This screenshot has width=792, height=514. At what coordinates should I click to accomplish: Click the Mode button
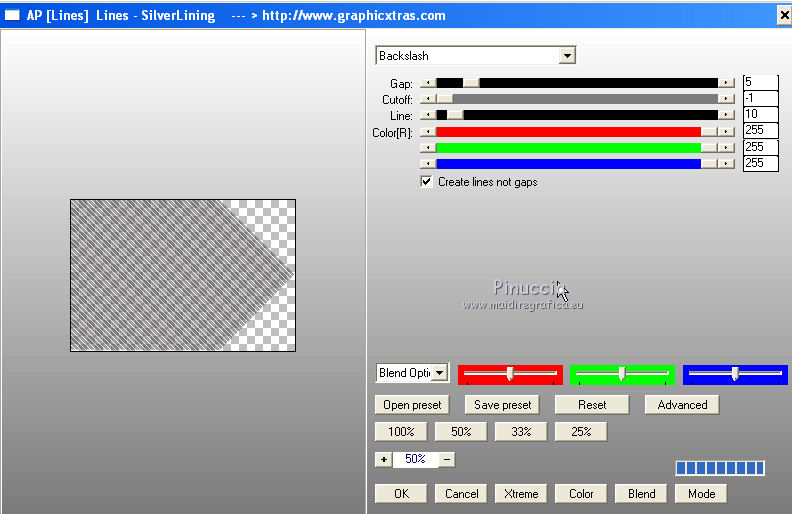point(701,494)
